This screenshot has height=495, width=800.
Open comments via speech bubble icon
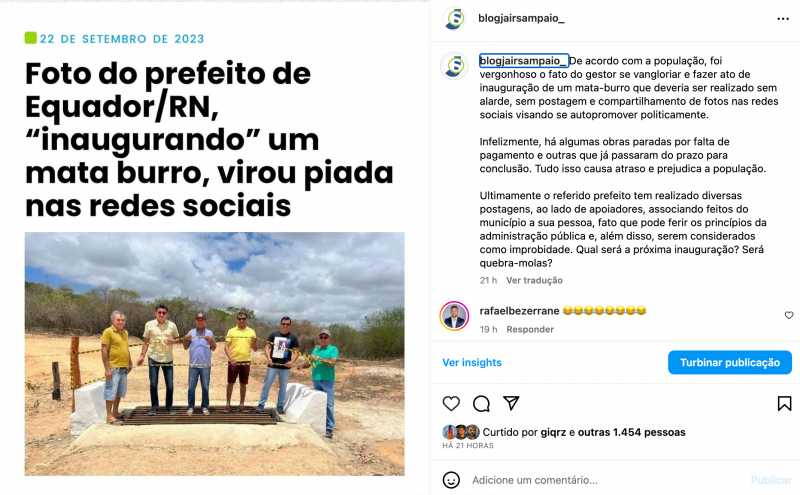481,404
